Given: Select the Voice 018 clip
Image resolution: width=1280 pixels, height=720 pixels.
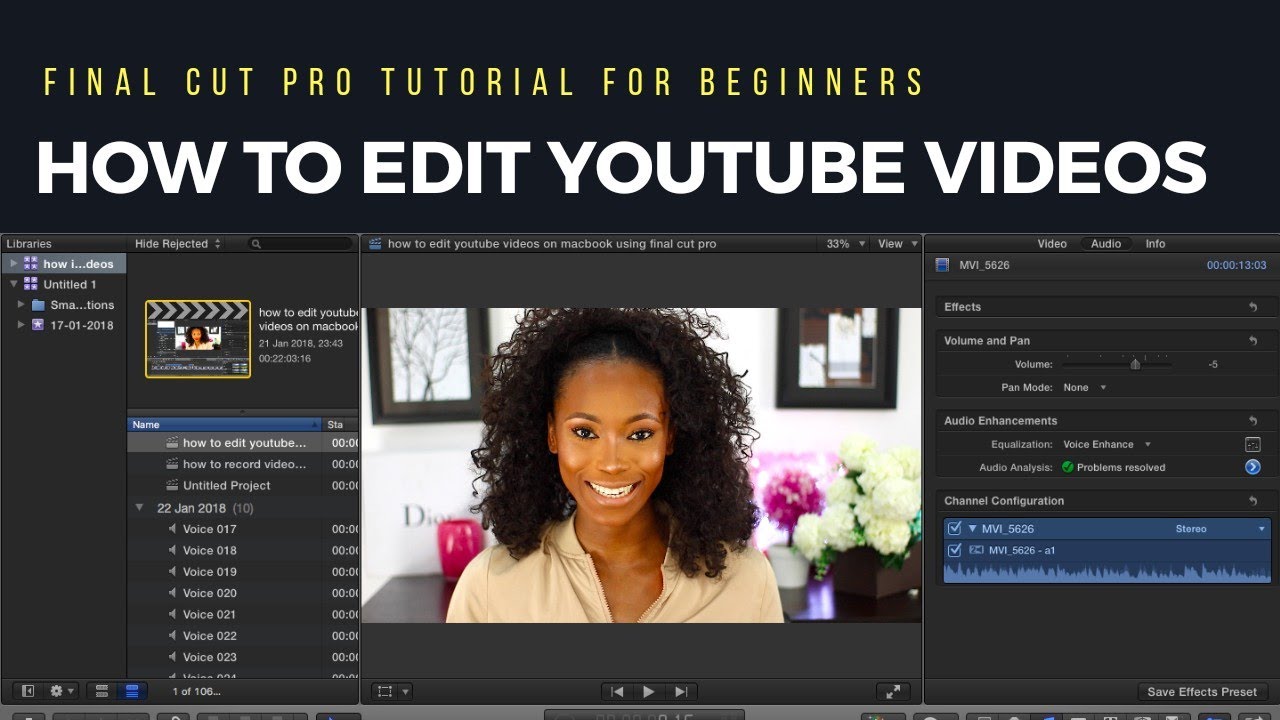Looking at the screenshot, I should [x=243, y=550].
